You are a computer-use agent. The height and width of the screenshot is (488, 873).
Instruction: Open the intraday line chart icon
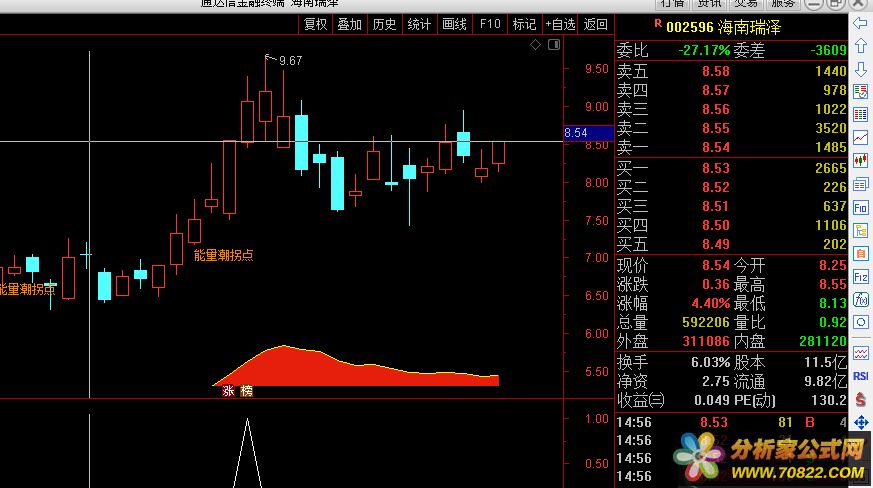tap(860, 135)
